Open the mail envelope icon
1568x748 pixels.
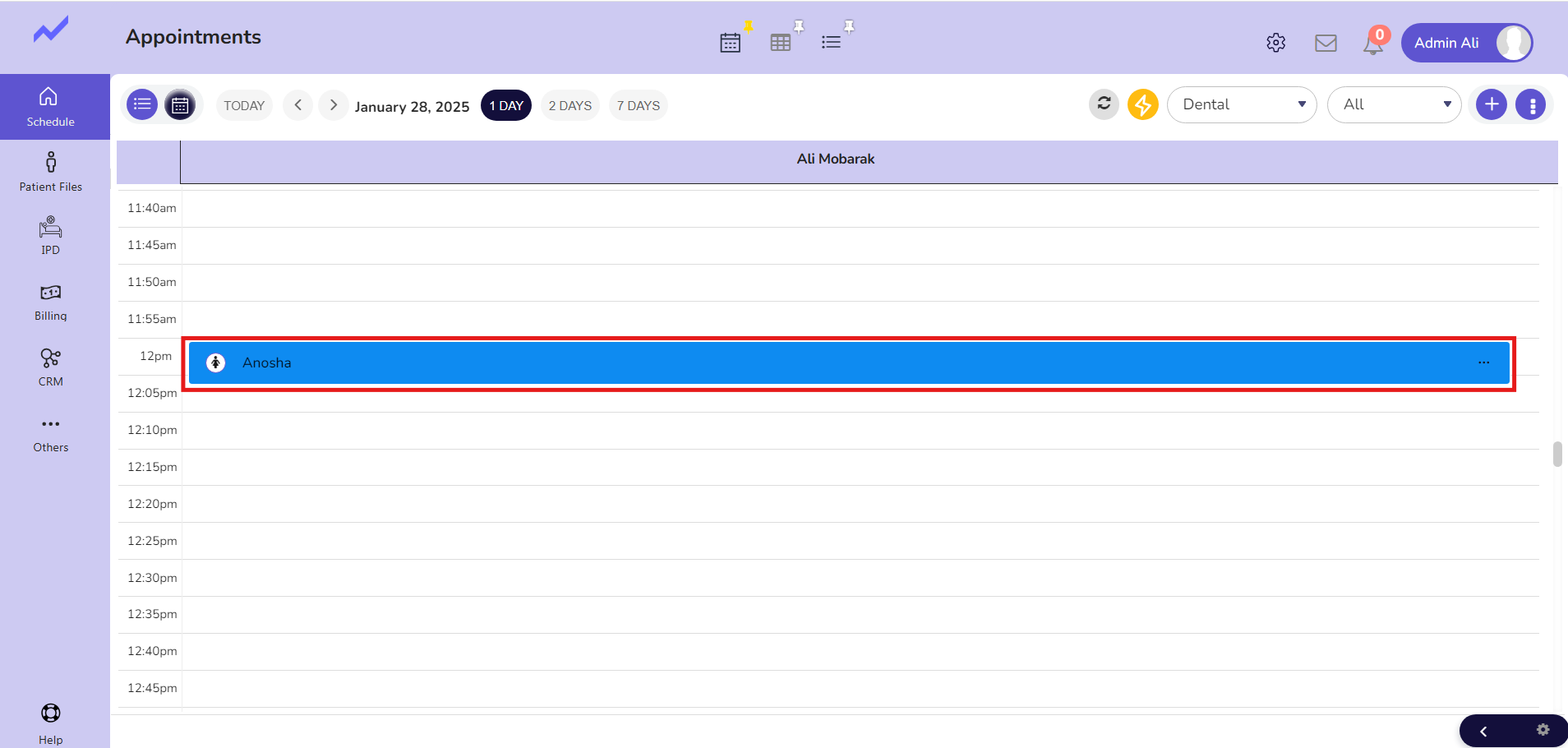(x=1326, y=43)
